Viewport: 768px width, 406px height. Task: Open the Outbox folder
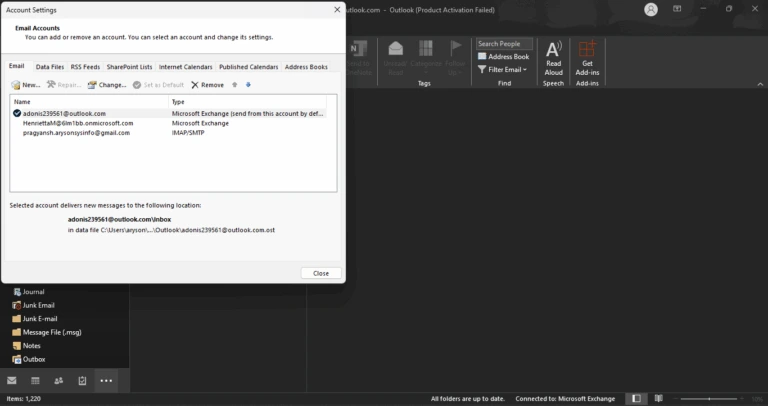coord(28,359)
